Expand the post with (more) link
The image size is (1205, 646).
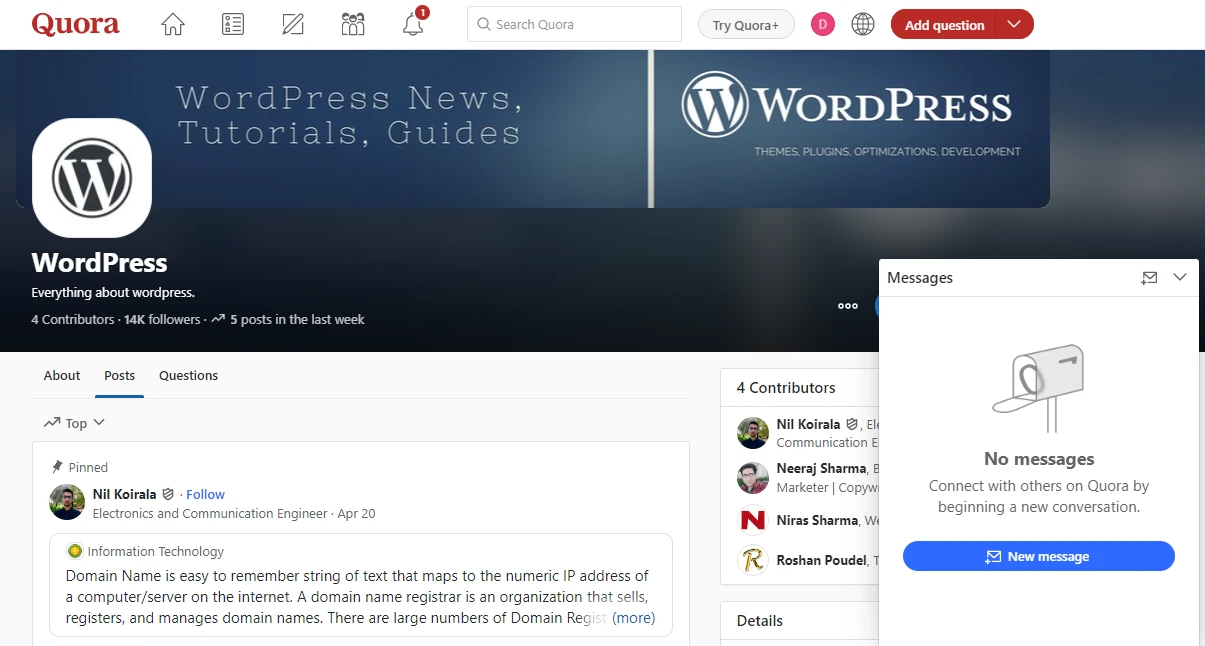click(634, 618)
